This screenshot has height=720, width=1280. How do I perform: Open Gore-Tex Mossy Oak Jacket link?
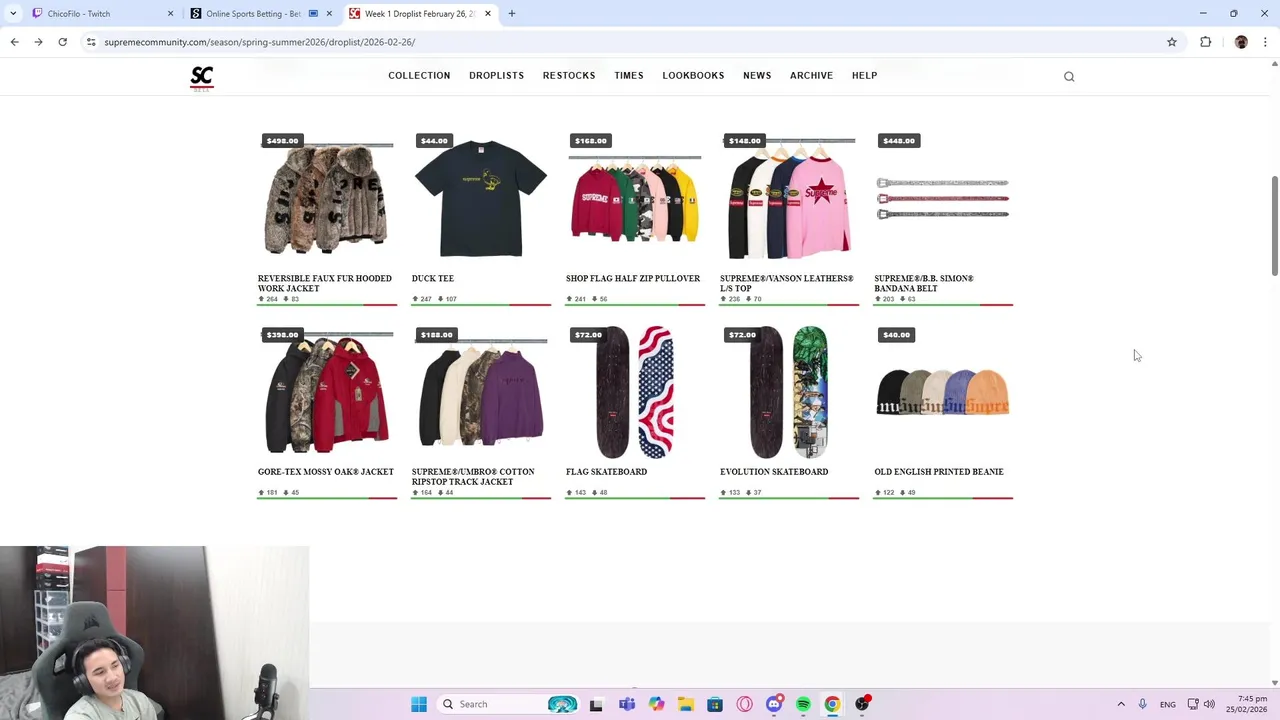click(326, 472)
